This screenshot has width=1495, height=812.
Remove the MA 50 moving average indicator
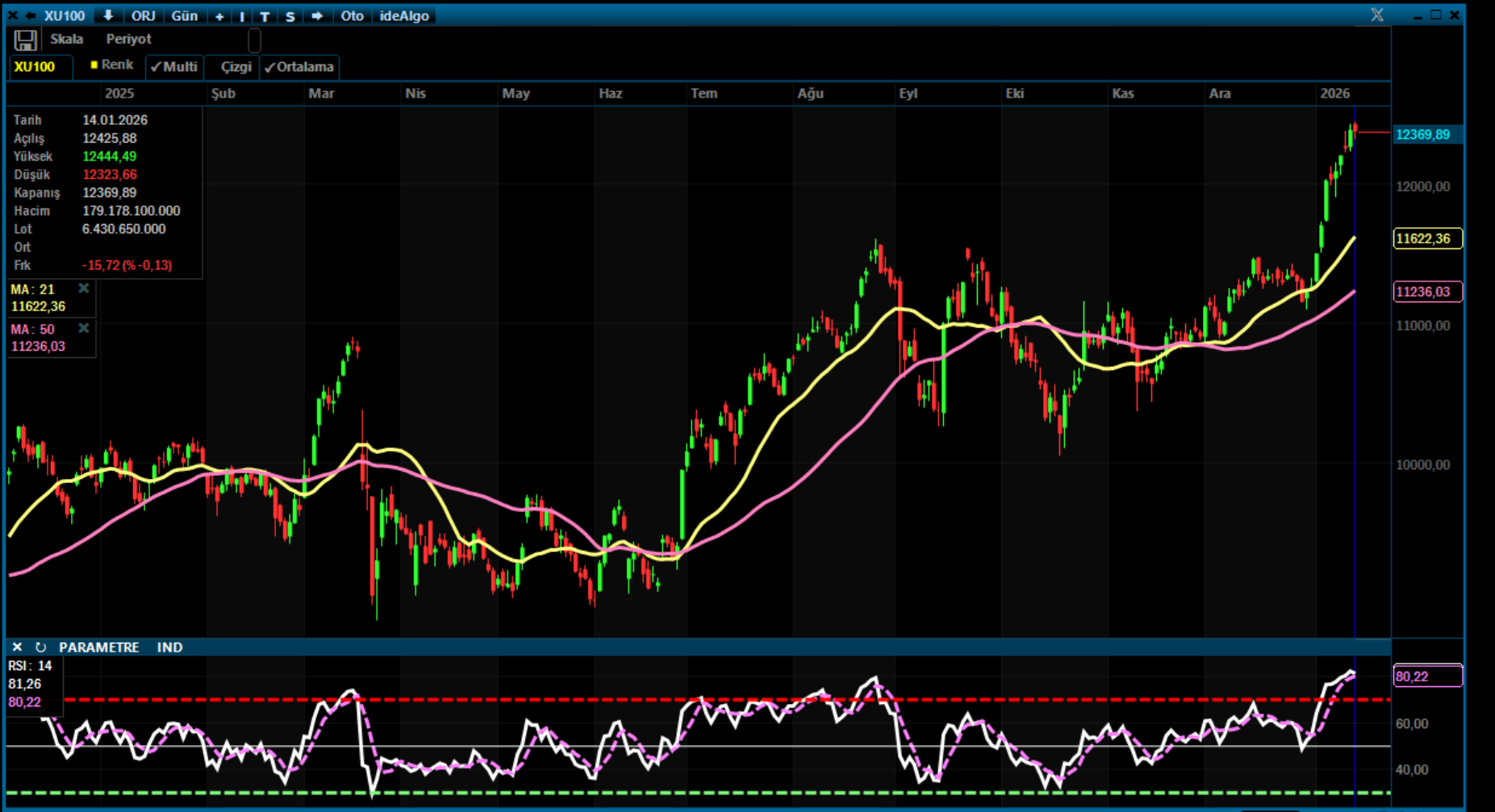(83, 329)
